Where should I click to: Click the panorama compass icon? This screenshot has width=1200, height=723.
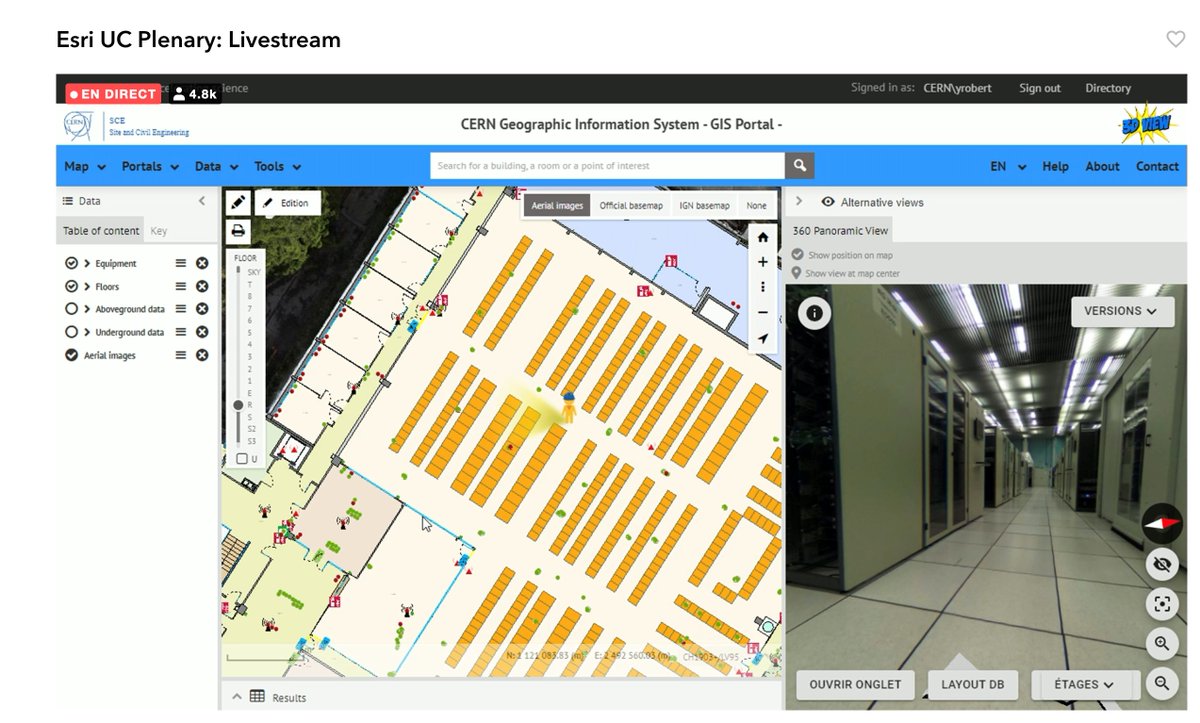point(1161,522)
